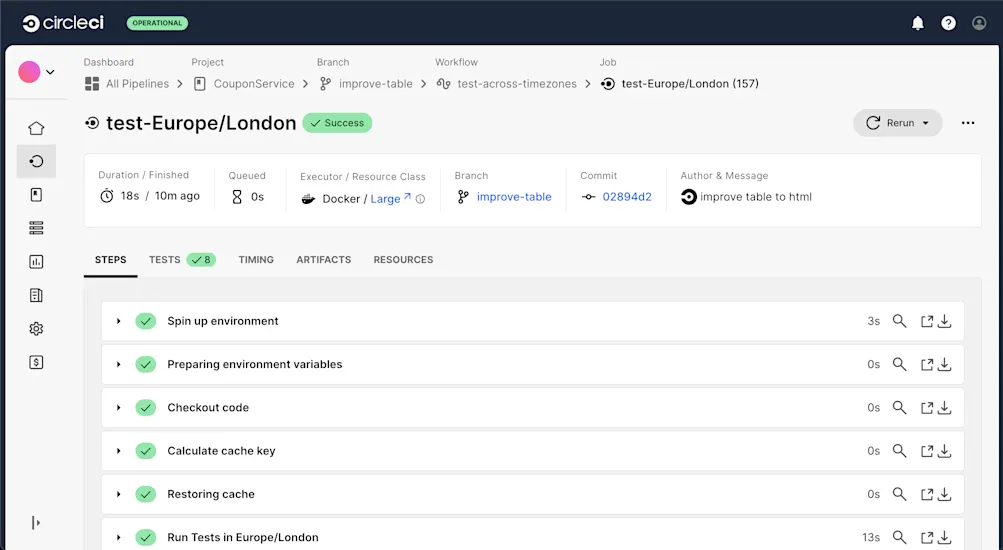Open the user account icon

979,24
